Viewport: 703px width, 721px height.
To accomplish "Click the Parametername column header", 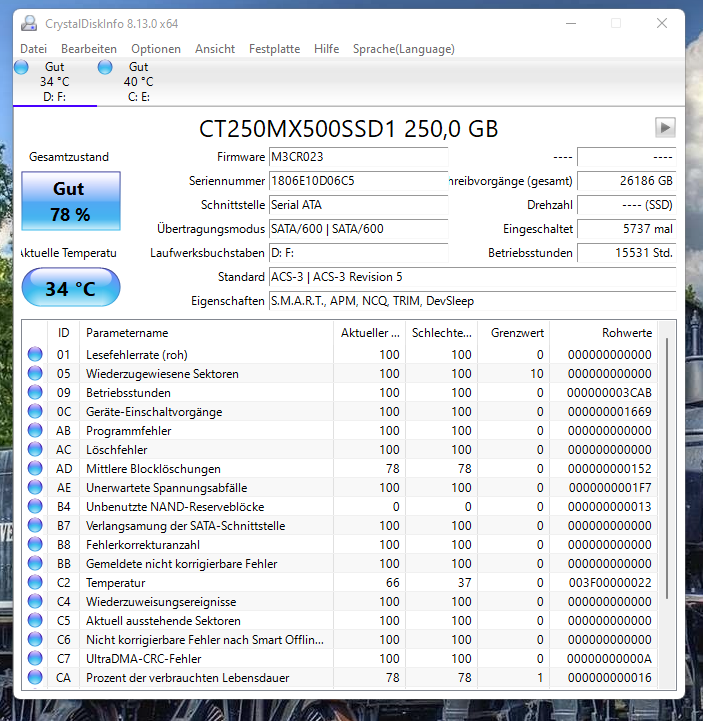I will 206,332.
